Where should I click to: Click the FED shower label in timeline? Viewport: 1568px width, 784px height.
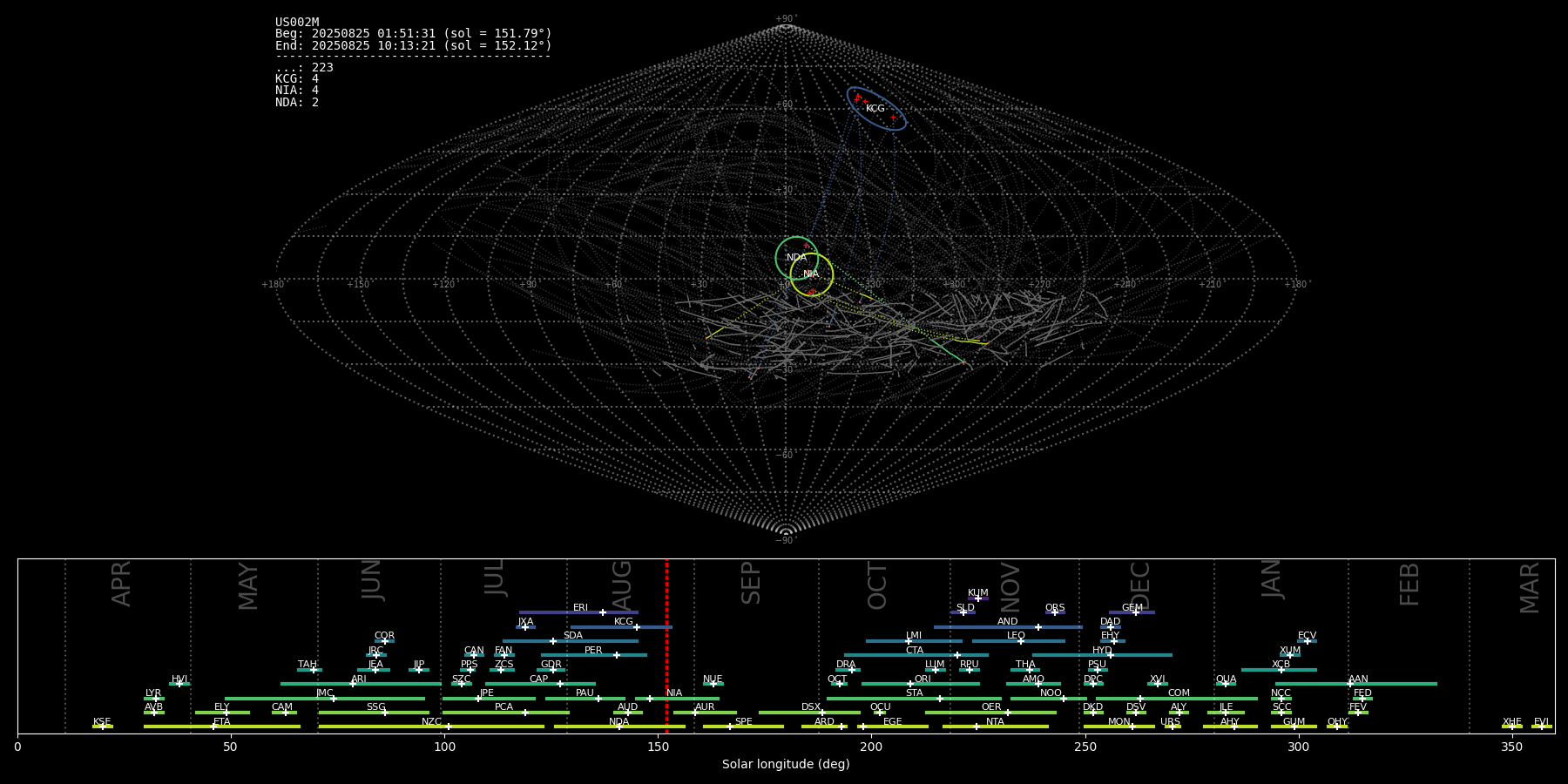[x=1362, y=693]
